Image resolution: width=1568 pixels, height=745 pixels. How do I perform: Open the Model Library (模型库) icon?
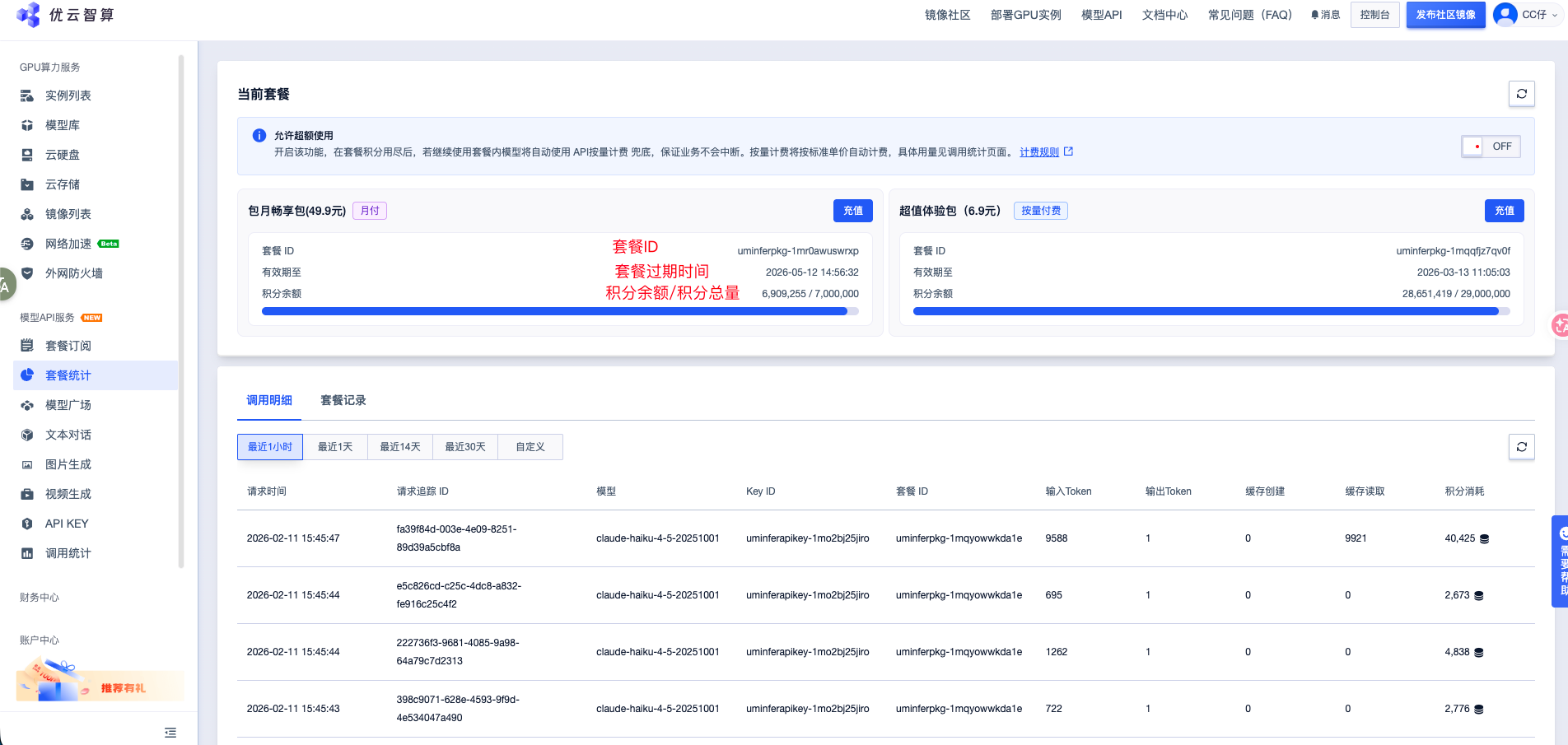27,125
